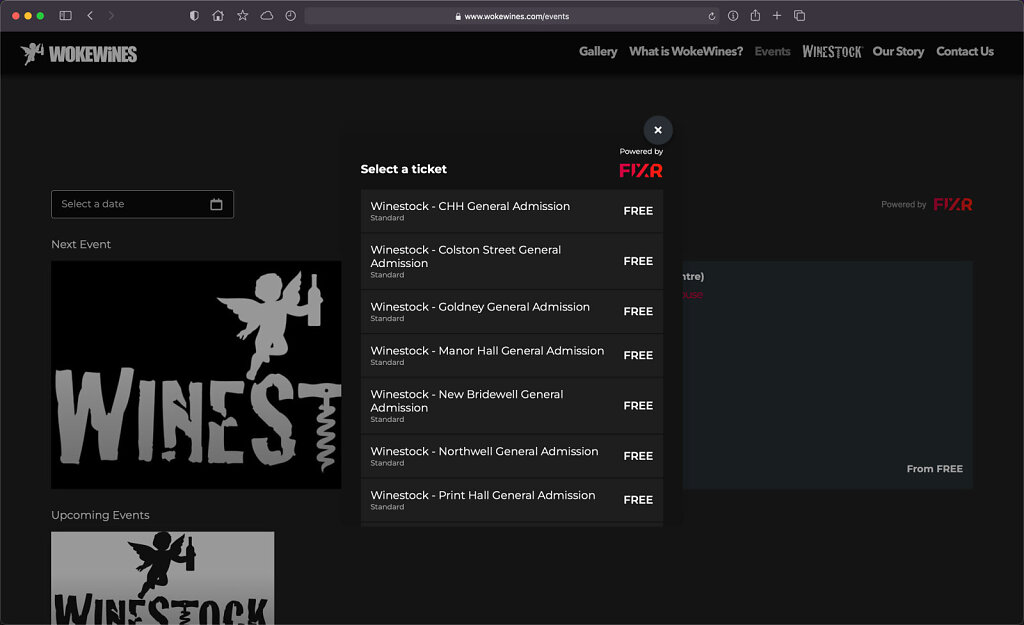Image resolution: width=1024 pixels, height=625 pixels.
Task: Open the Our Story page
Action: [898, 52]
